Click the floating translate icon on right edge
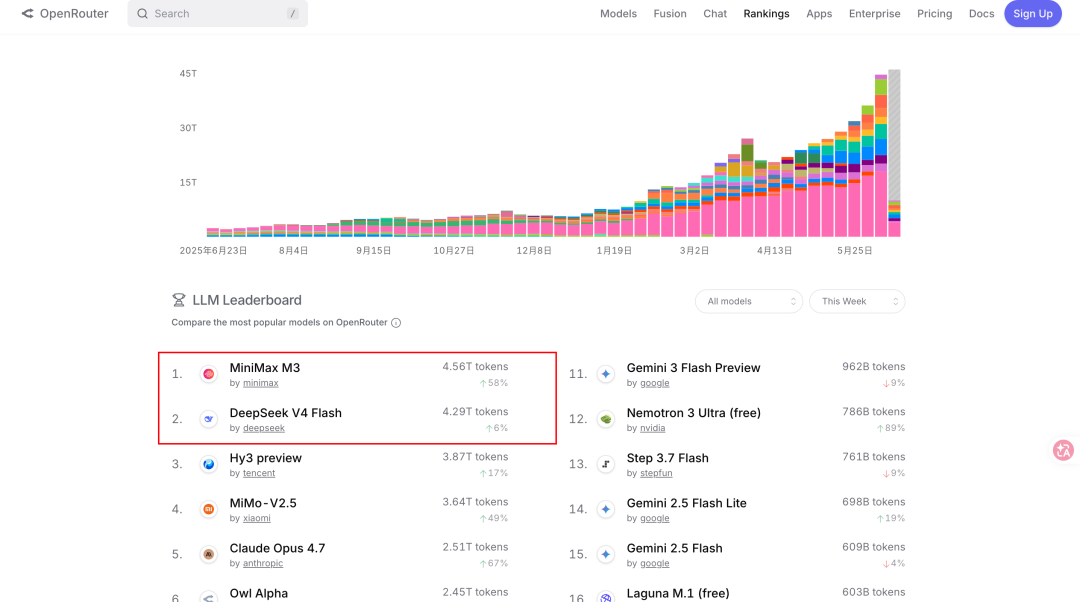Screen dimensions: 1080x602 (x=1063, y=450)
